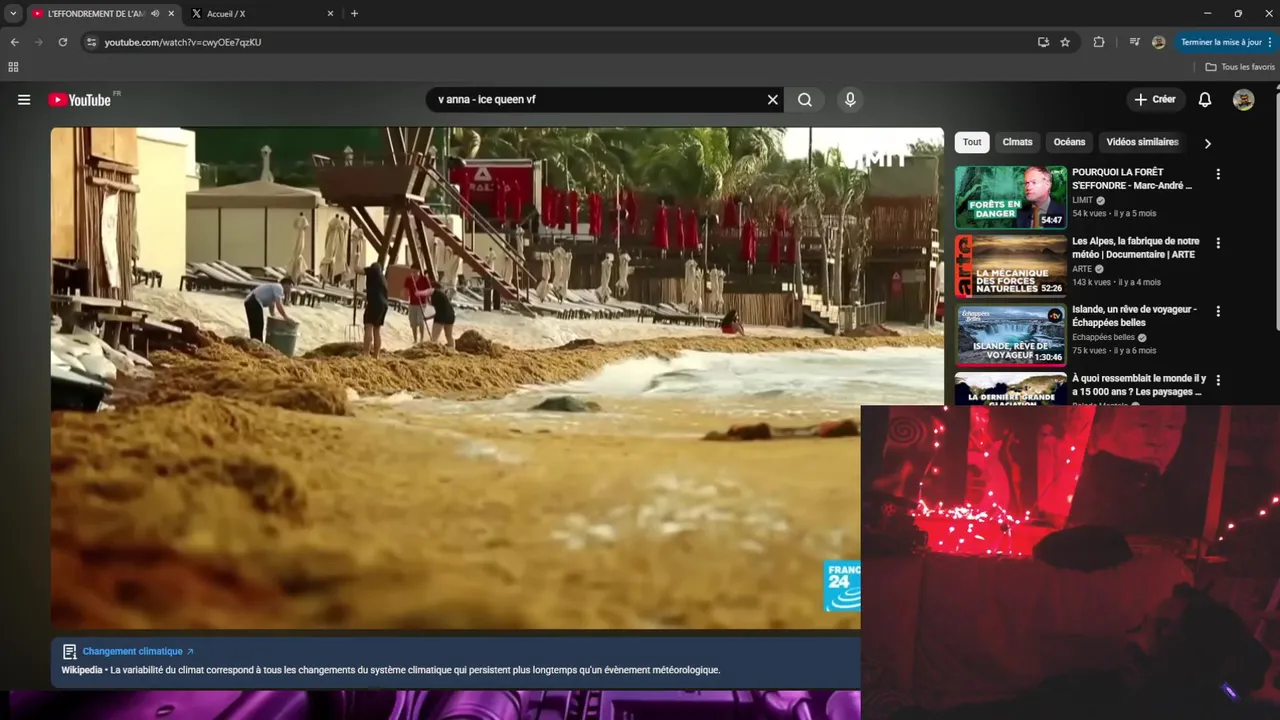
Task: Open more options for Islande video
Action: pyautogui.click(x=1218, y=311)
